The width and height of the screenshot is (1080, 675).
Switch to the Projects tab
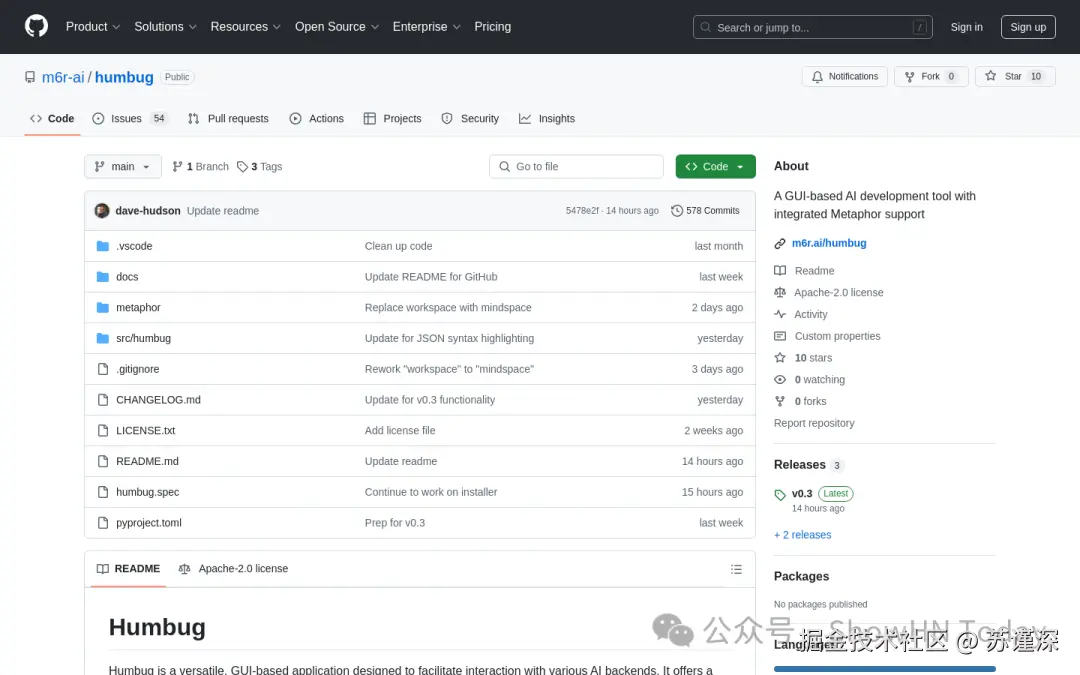click(393, 118)
